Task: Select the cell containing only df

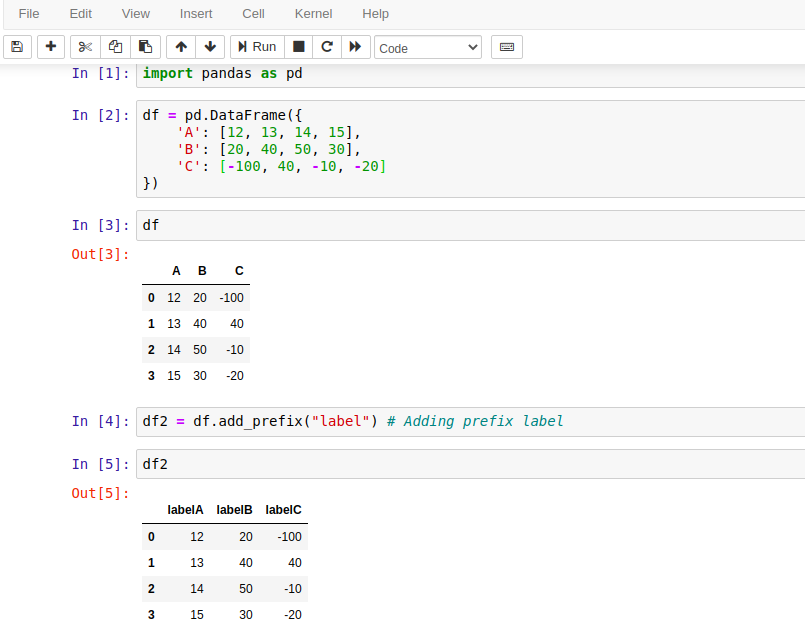Action: click(470, 225)
